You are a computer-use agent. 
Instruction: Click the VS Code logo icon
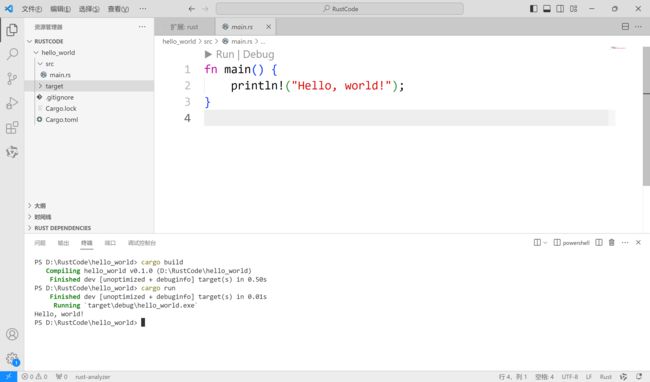(9, 9)
